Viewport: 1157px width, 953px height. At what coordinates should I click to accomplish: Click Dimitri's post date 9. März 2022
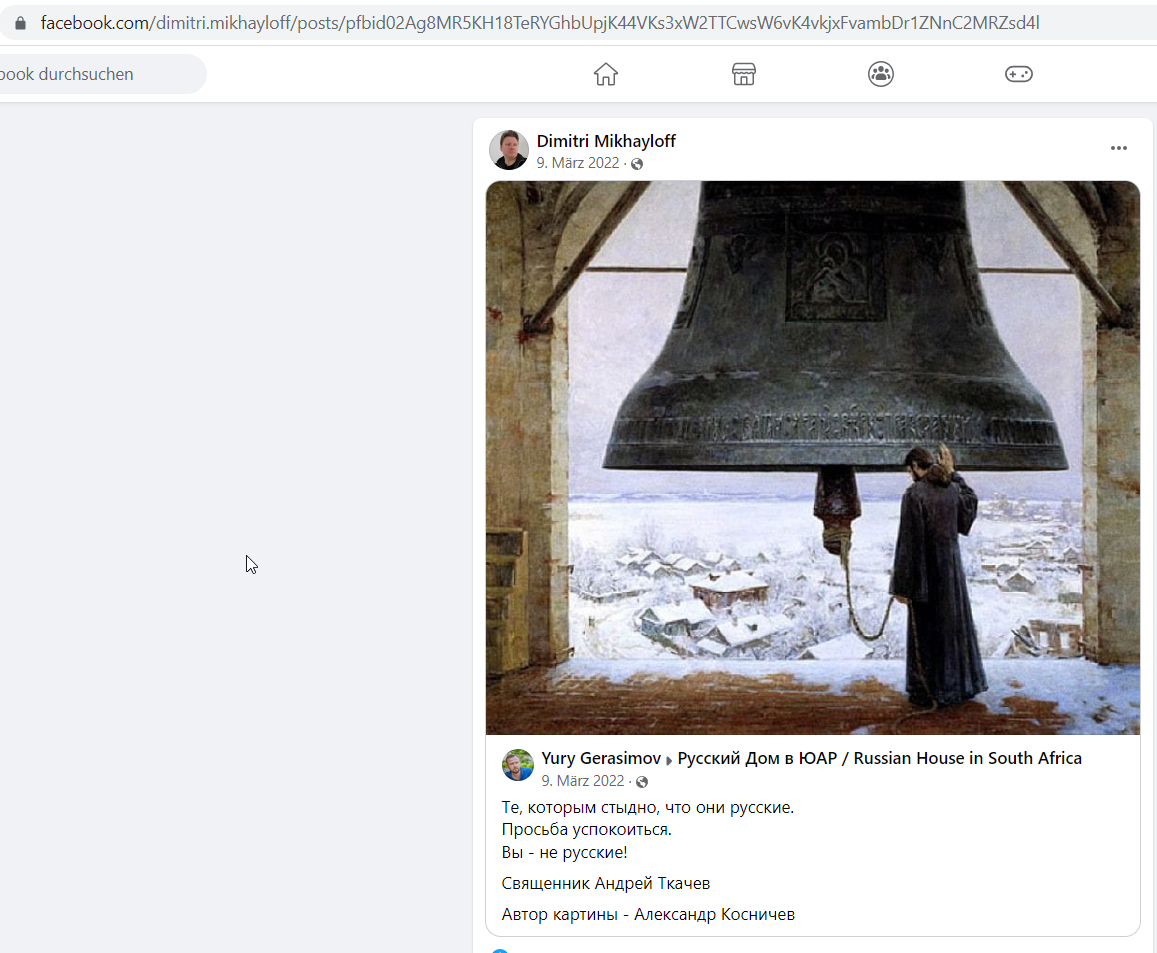point(578,163)
